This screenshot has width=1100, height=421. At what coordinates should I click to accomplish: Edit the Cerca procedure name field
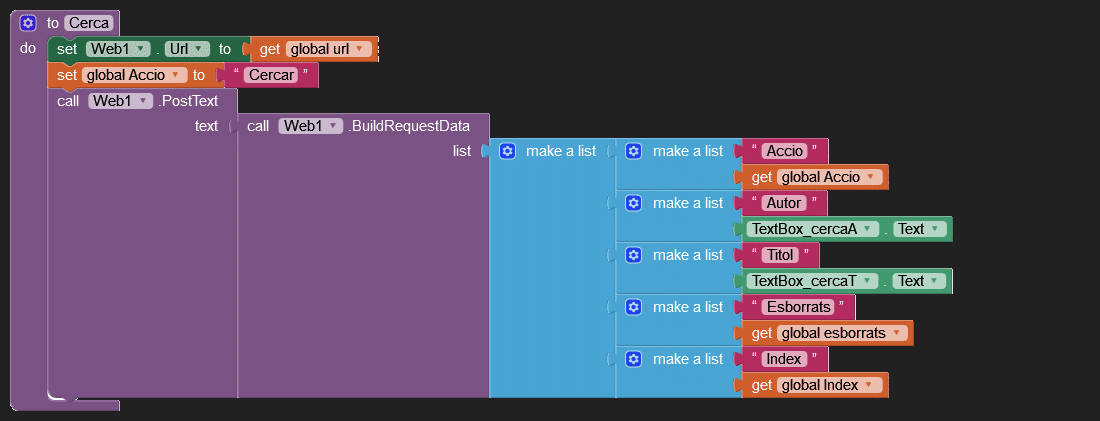(89, 23)
